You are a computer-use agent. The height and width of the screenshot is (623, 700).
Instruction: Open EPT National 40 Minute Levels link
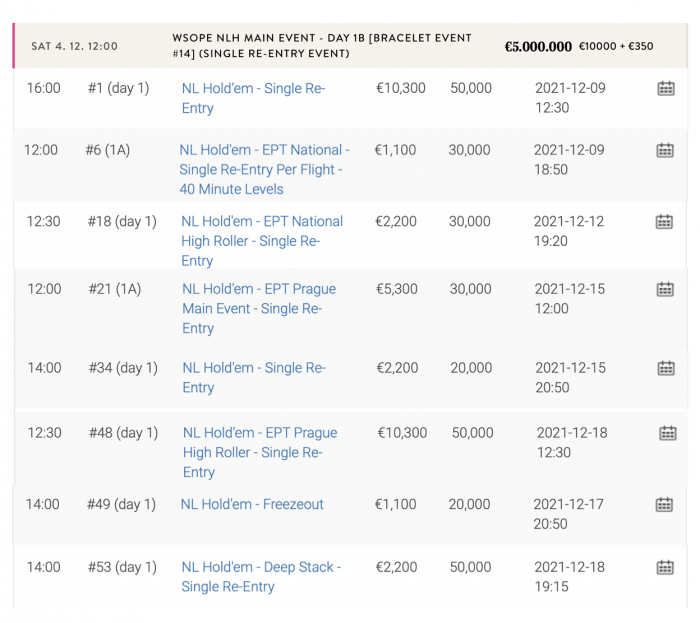[x=264, y=169]
